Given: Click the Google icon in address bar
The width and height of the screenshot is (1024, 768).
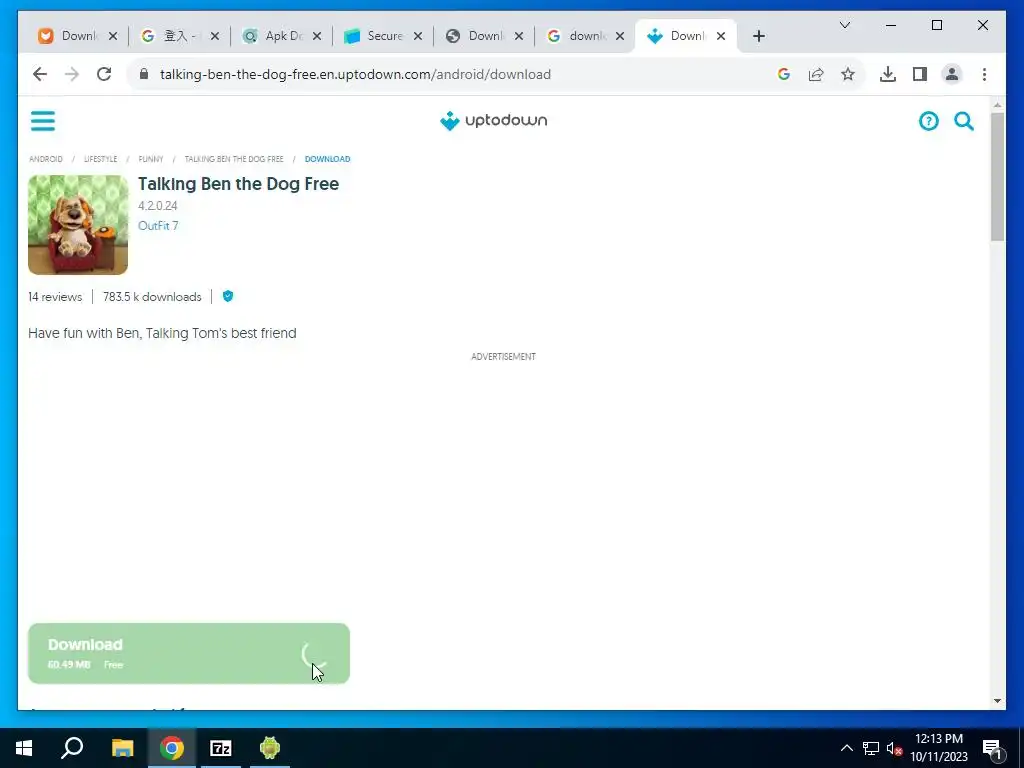Looking at the screenshot, I should 784,74.
